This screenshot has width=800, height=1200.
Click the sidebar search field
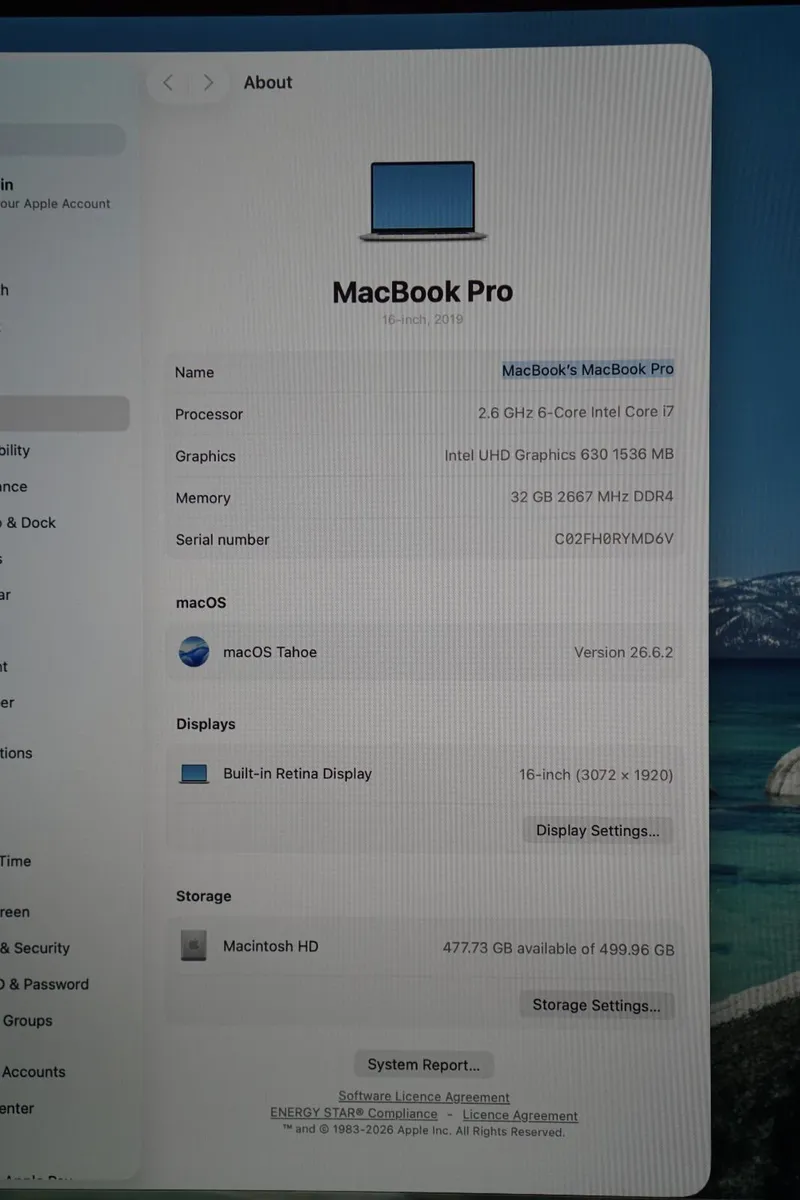pyautogui.click(x=63, y=140)
